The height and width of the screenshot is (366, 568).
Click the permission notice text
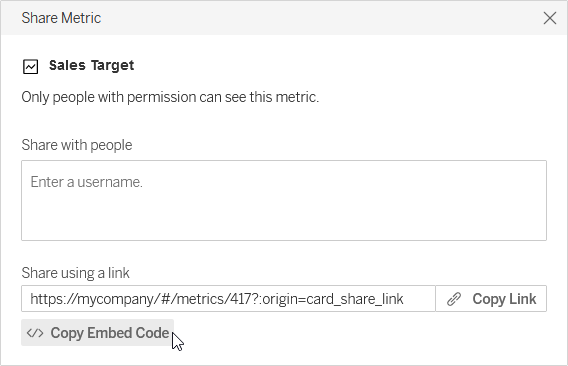click(170, 97)
